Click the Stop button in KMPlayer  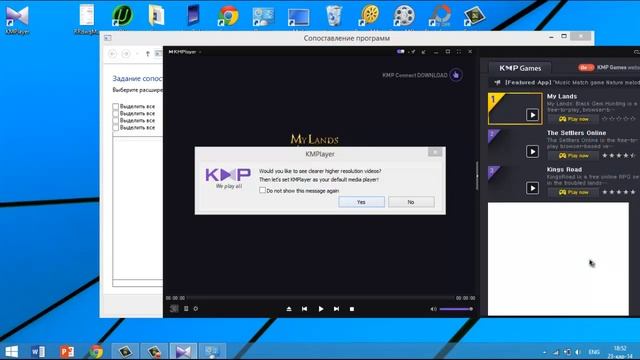[352, 309]
